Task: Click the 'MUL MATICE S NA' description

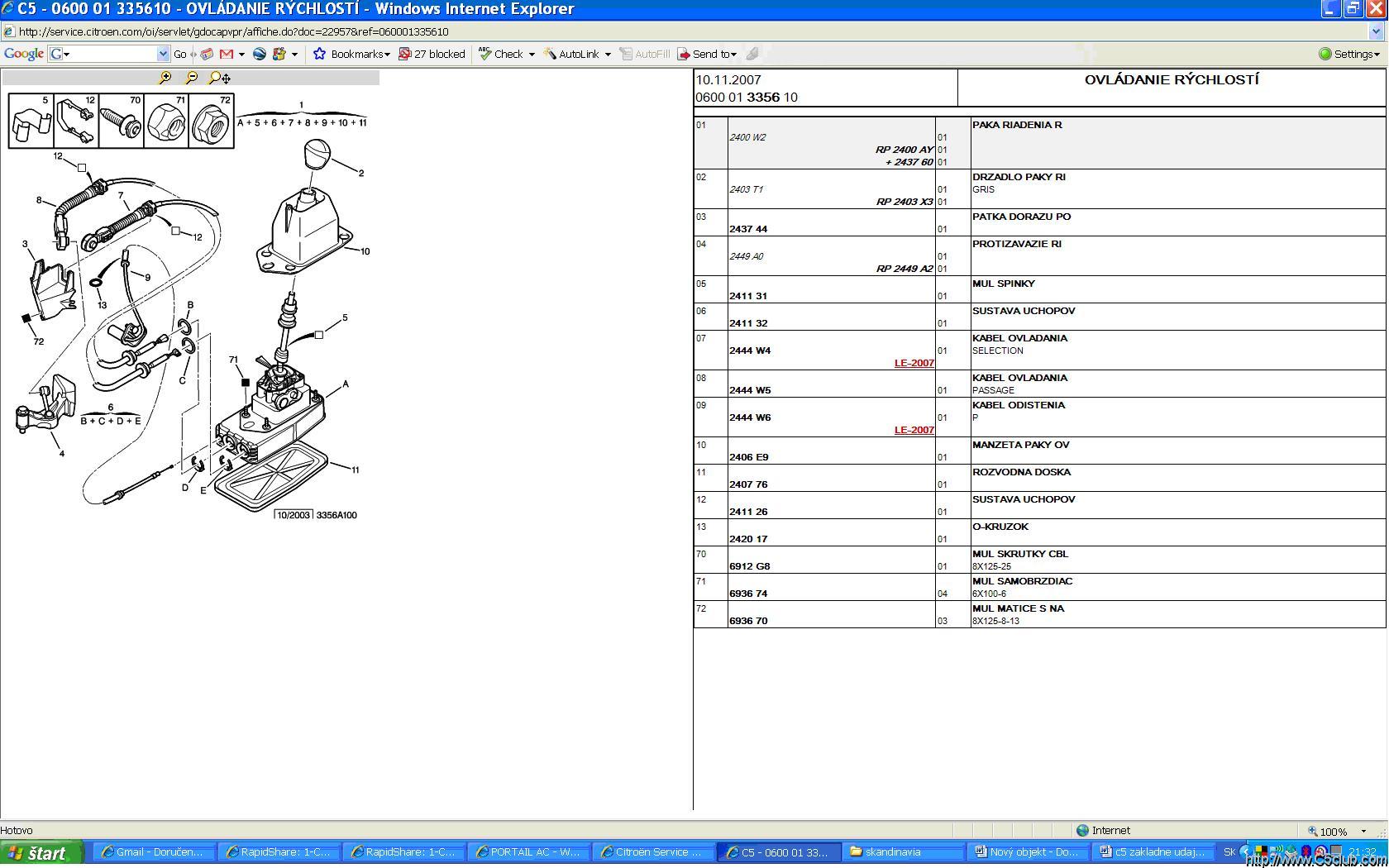Action: (x=1018, y=608)
